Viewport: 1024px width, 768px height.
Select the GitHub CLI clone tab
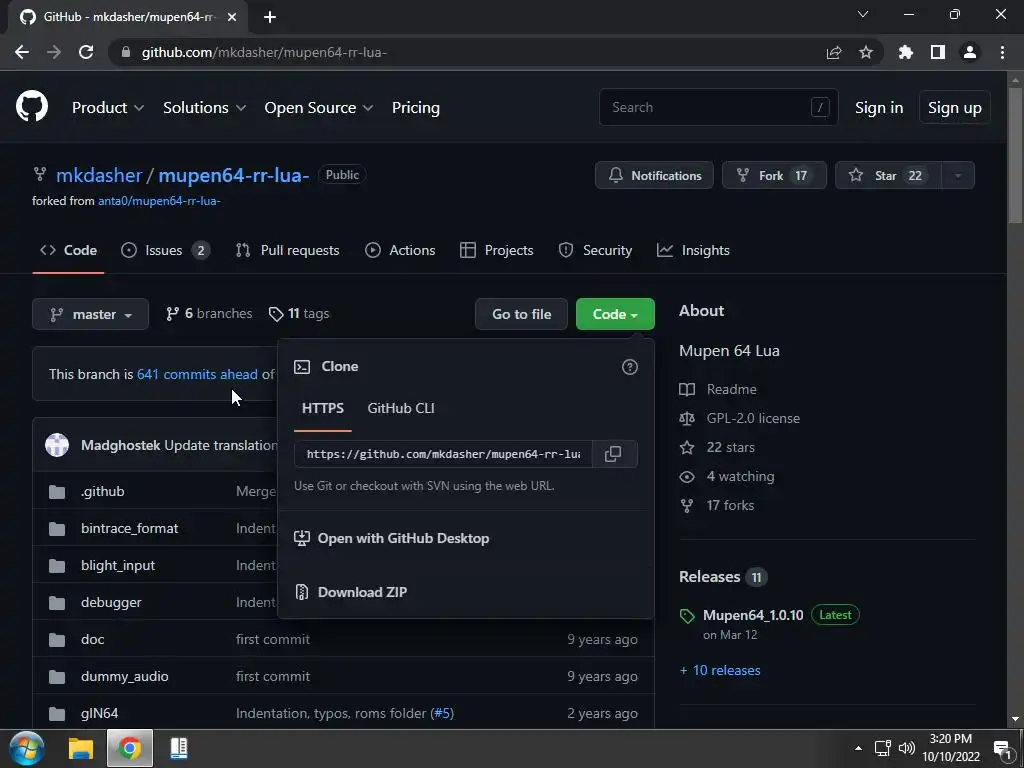click(401, 408)
